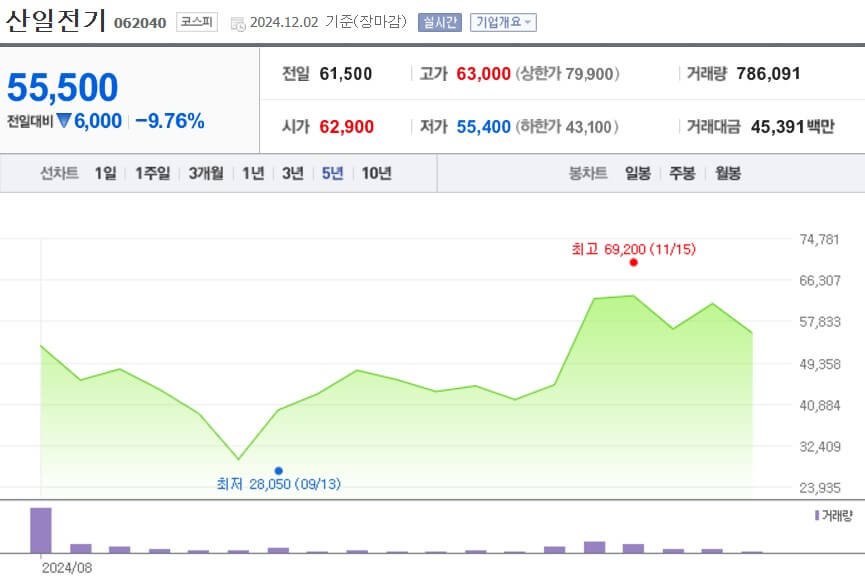Switch to the 3년 chart tab

[x=291, y=172]
